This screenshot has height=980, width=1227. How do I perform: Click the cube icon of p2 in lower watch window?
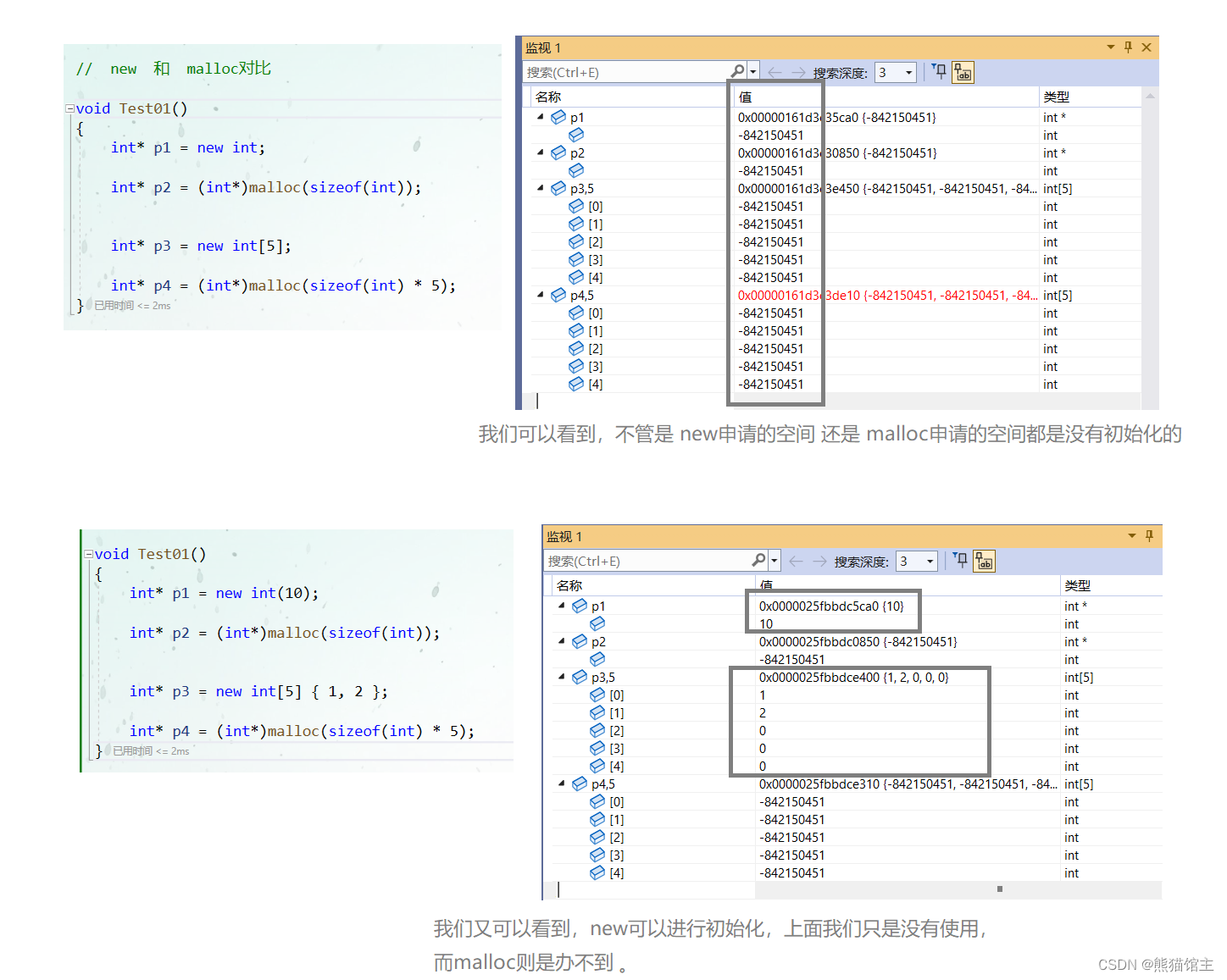[x=580, y=641]
